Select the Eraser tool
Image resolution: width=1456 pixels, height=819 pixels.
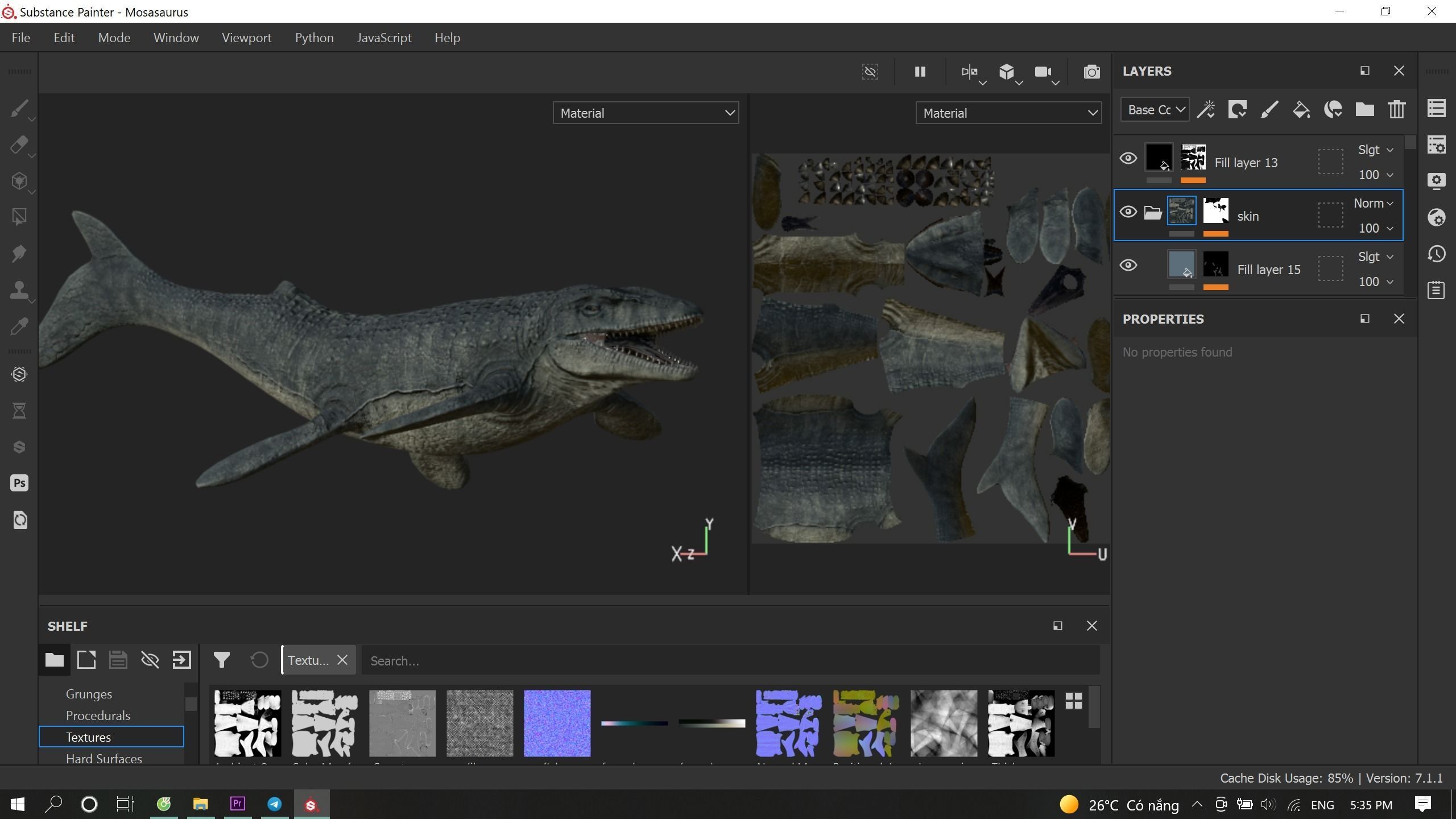pos(19,144)
